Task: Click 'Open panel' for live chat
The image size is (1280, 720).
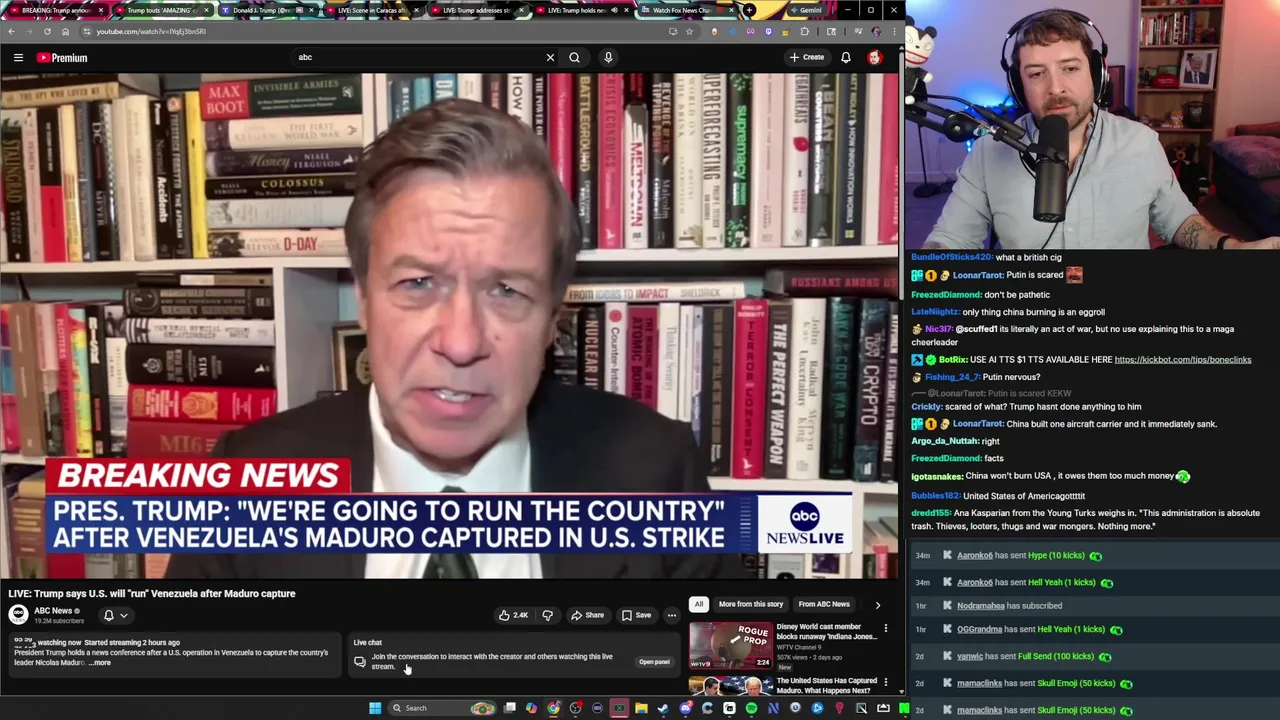Action: [654, 662]
